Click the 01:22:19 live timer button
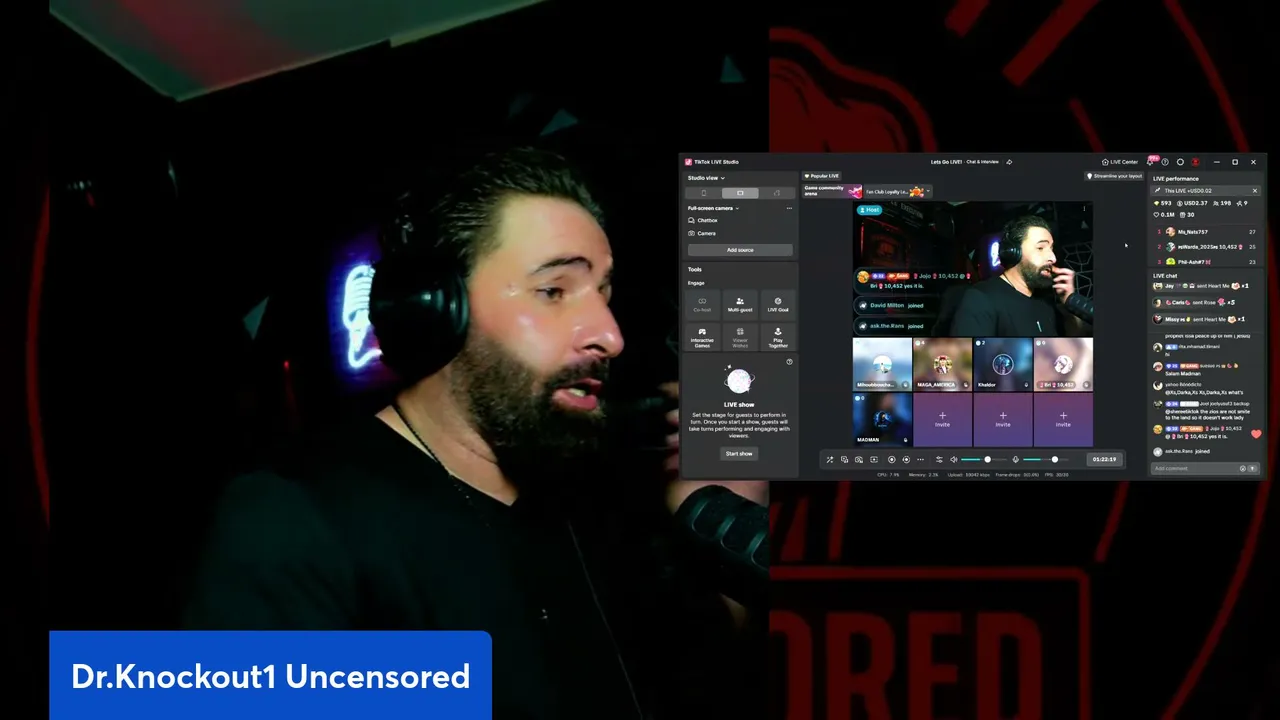Screen dimensions: 1280x720 pyautogui.click(x=1104, y=459)
